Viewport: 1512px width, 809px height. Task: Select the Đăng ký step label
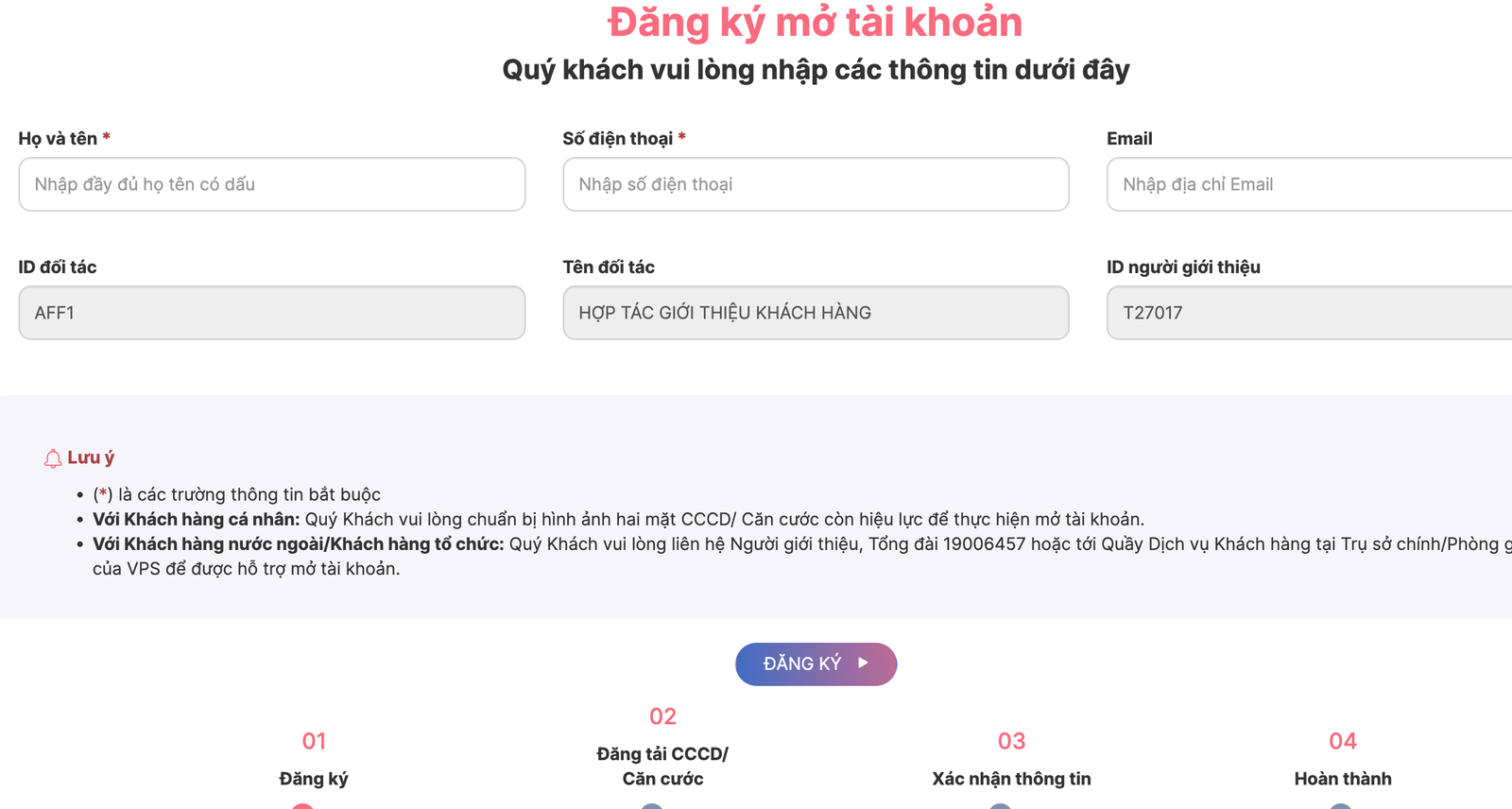click(x=314, y=778)
